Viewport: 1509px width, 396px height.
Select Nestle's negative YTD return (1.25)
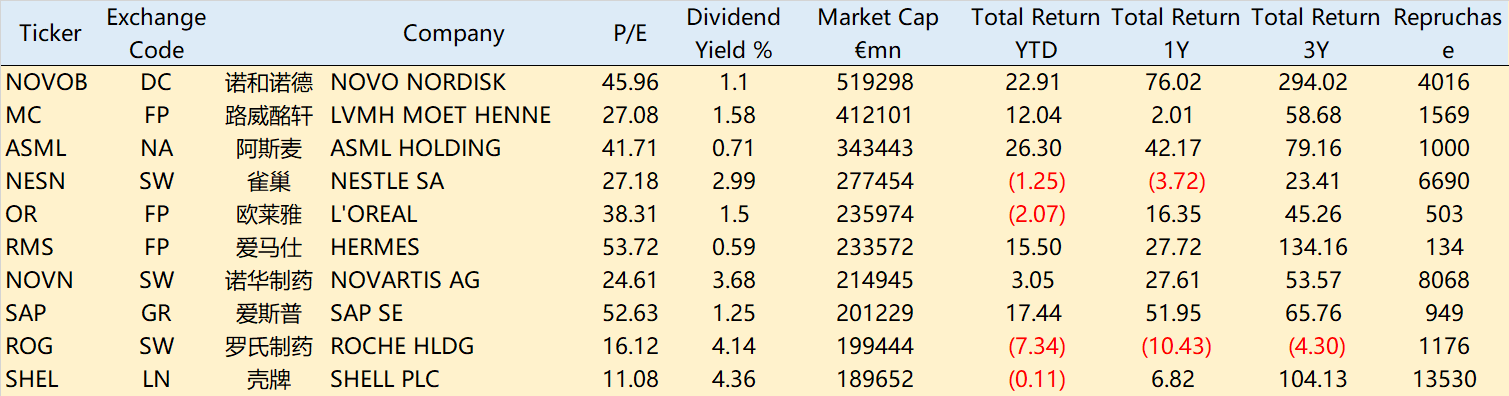[x=1035, y=181]
